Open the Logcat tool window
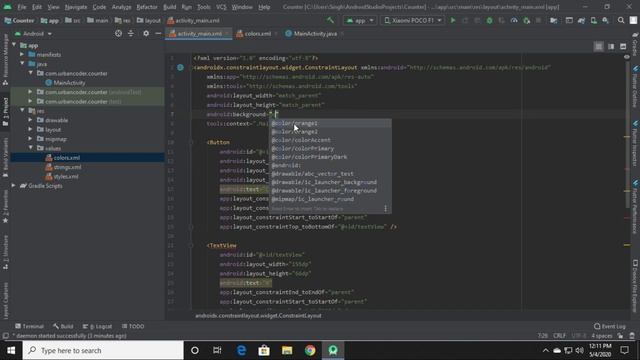This screenshot has height=360, width=640. (x=97, y=326)
